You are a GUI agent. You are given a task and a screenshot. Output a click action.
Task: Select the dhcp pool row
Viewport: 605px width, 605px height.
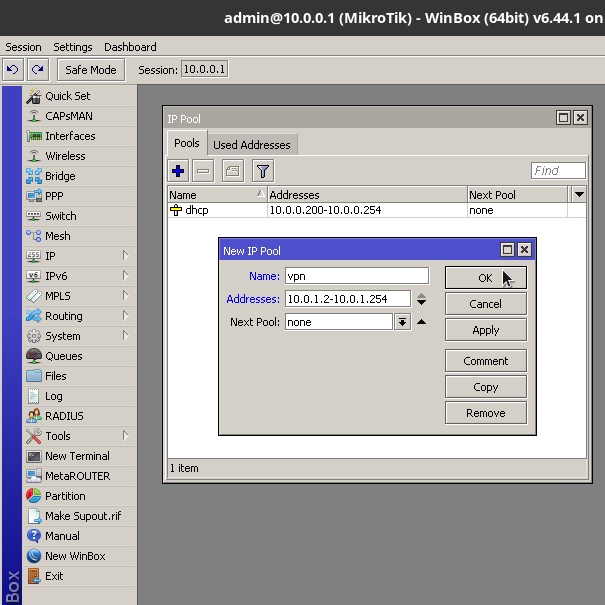click(x=377, y=210)
